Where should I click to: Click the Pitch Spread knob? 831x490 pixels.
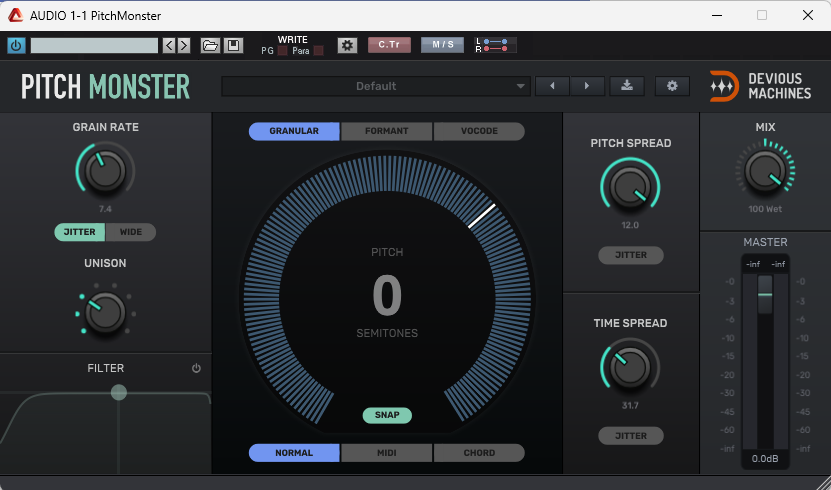pyautogui.click(x=630, y=187)
